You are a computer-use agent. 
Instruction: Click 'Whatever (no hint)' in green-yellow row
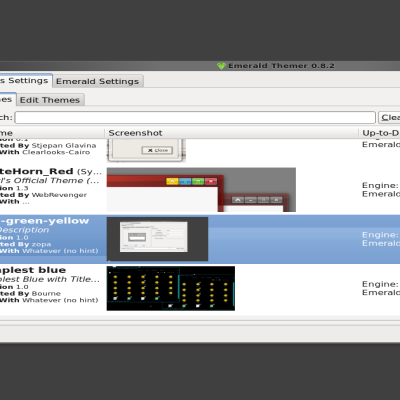click(60, 251)
